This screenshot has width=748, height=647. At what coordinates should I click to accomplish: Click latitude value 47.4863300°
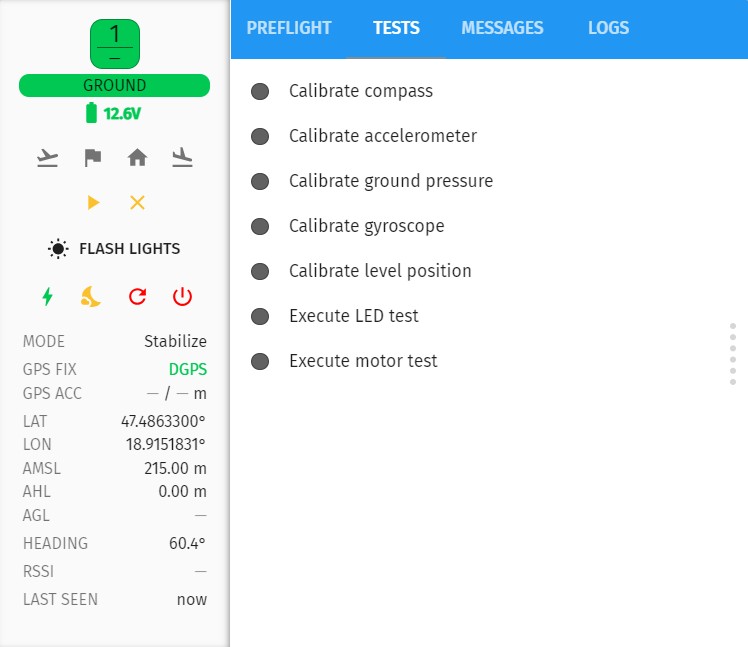click(163, 421)
